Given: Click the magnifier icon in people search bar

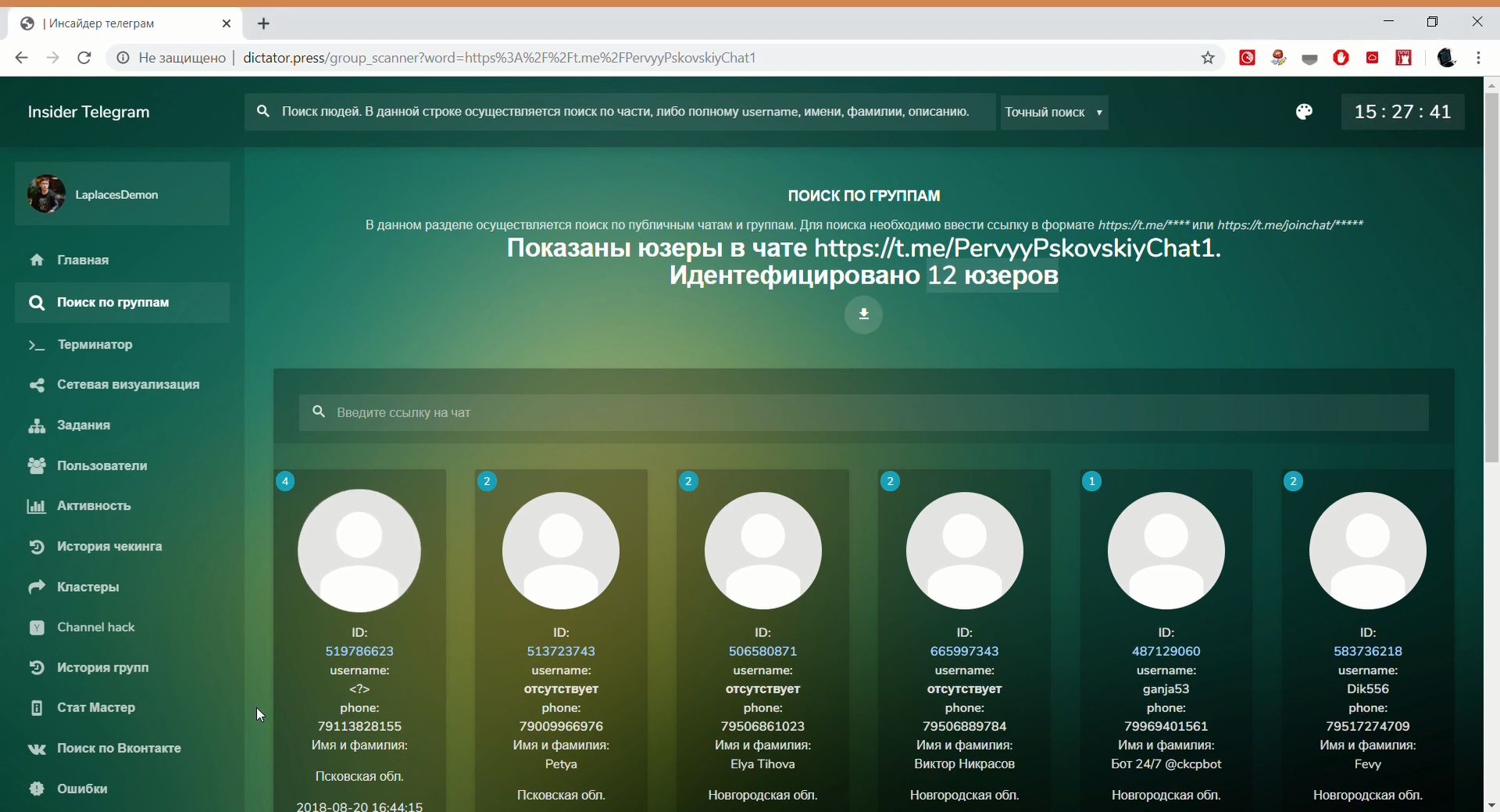Looking at the screenshot, I should [x=263, y=112].
